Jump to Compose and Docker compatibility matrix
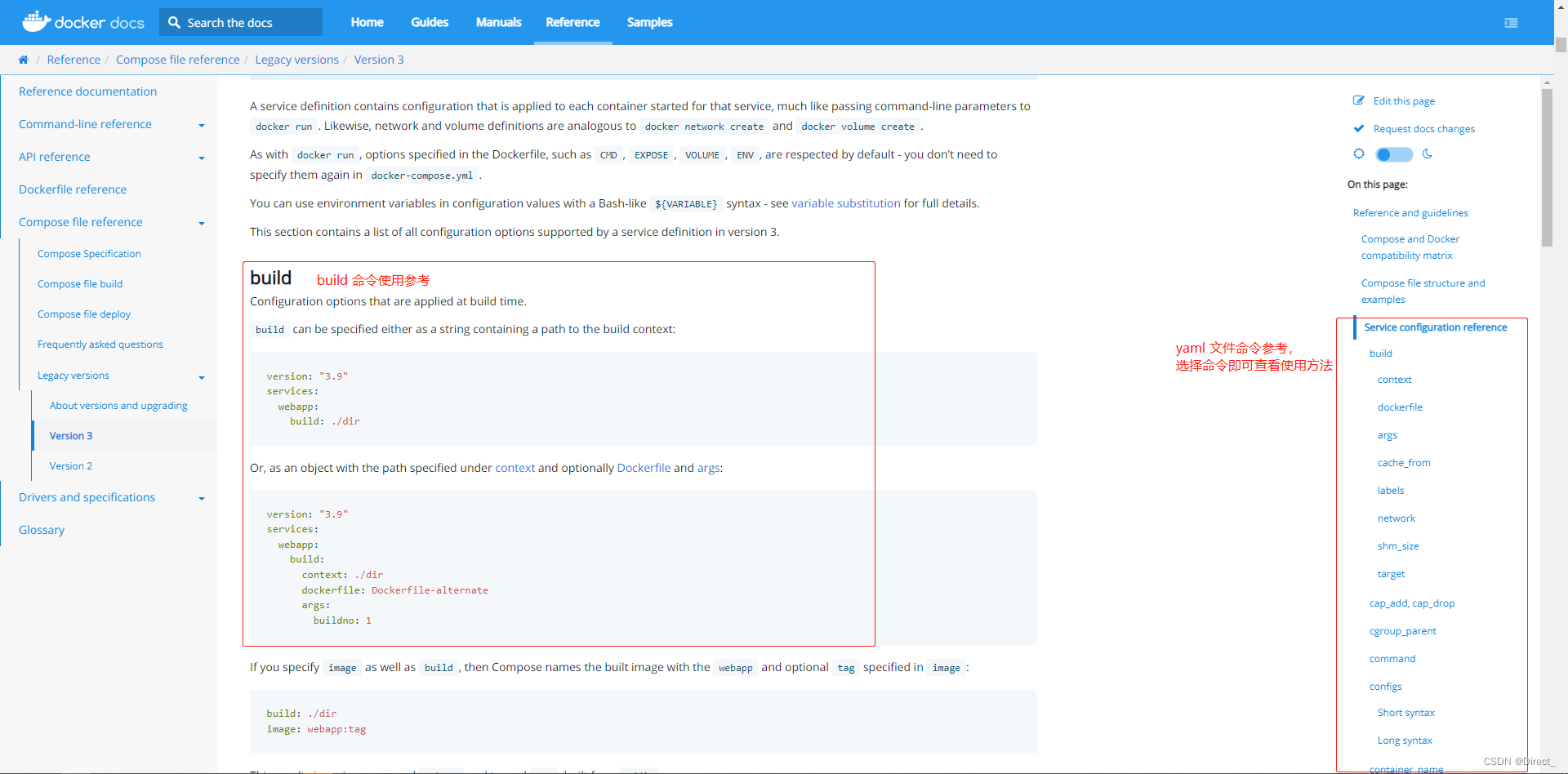The height and width of the screenshot is (774, 1568). pos(1410,247)
